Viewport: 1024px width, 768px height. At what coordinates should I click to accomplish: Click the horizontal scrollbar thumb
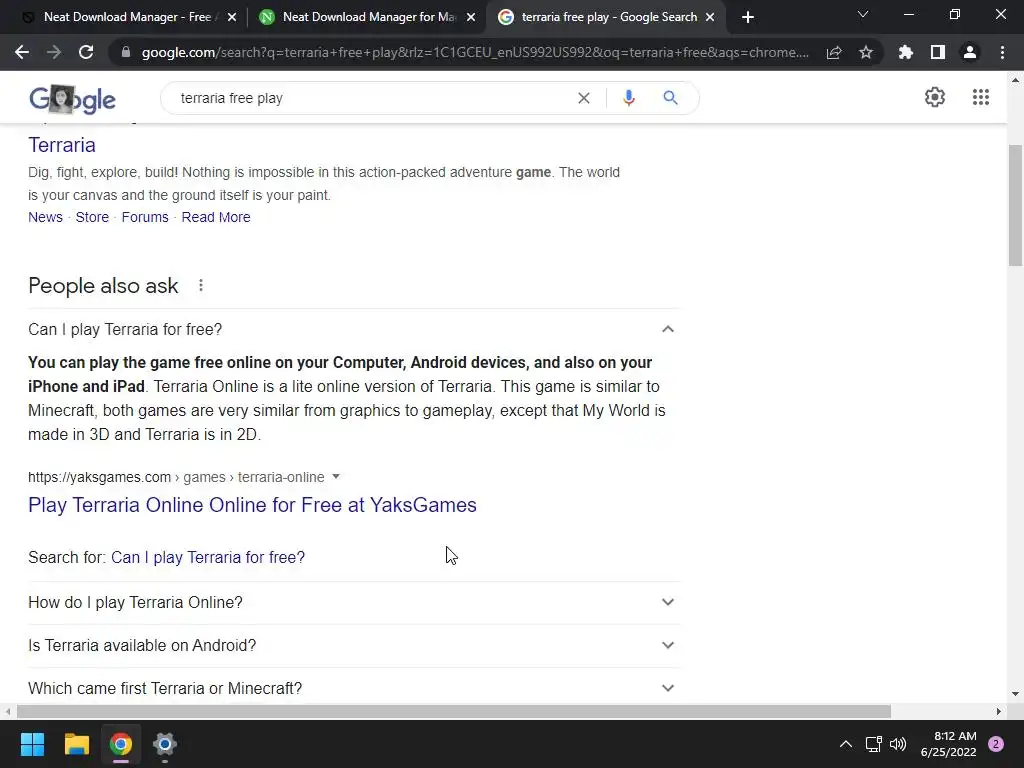point(454,711)
